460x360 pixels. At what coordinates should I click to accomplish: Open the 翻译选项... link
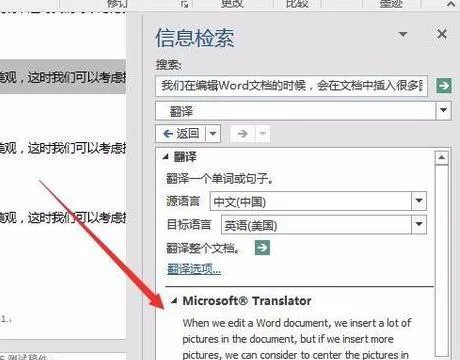(194, 269)
